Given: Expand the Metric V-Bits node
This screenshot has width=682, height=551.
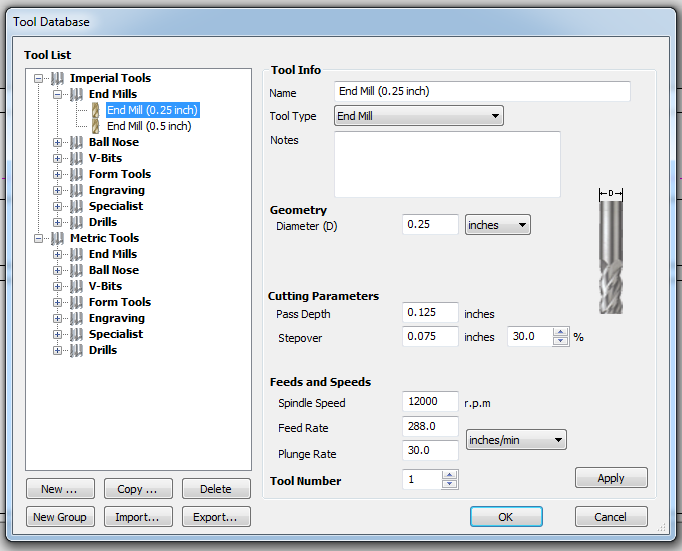Looking at the screenshot, I should coord(57,287).
